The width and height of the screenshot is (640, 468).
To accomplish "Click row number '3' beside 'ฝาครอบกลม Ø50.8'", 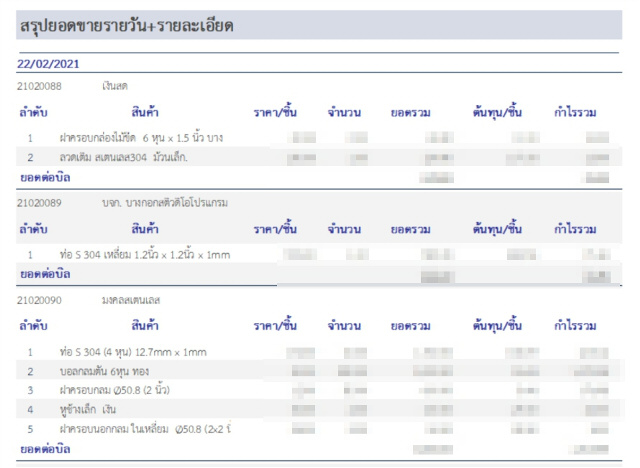I will (x=30, y=390).
